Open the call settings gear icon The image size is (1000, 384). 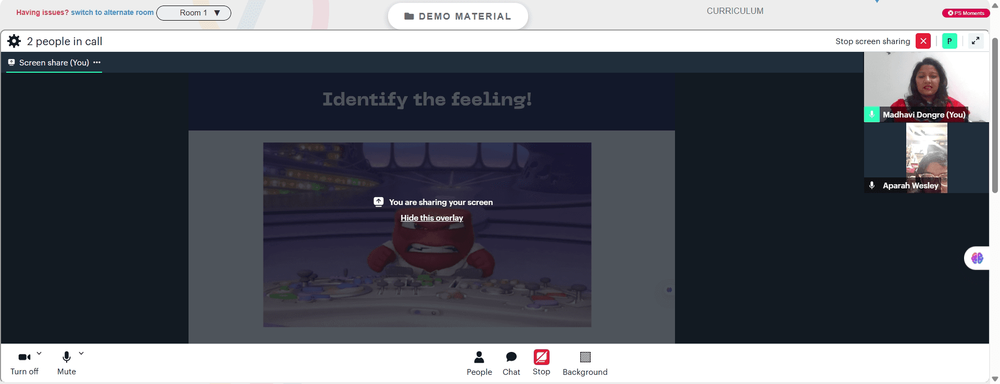(x=14, y=41)
